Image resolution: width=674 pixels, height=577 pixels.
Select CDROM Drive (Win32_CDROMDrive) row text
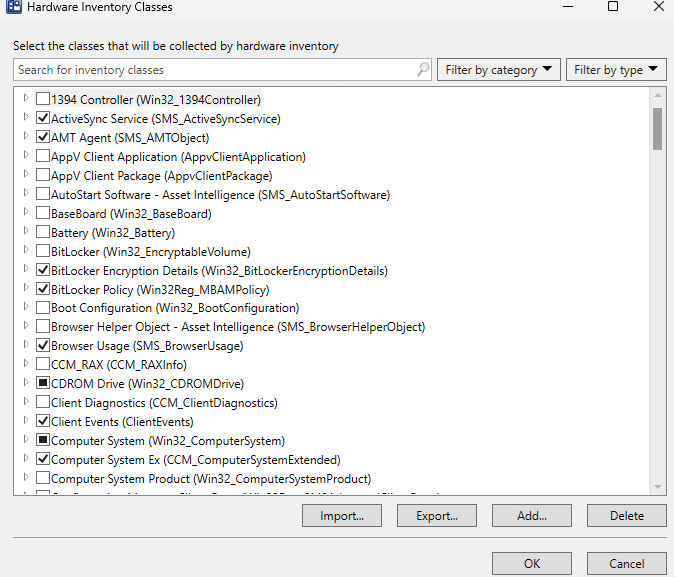(147, 384)
